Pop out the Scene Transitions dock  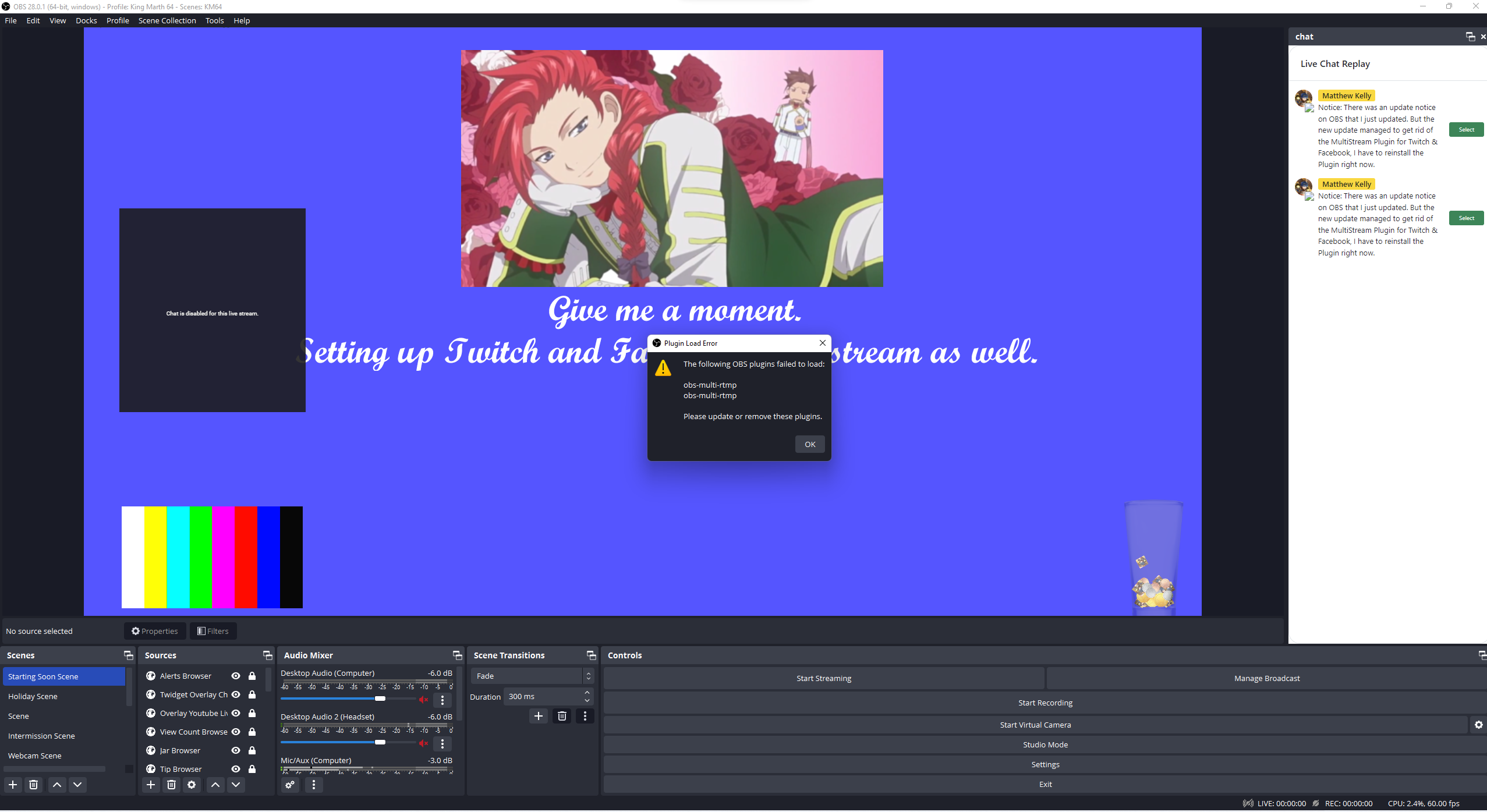pos(592,655)
